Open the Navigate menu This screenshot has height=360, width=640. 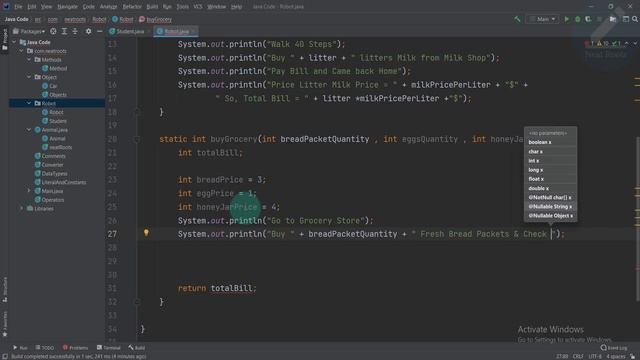coord(67,7)
